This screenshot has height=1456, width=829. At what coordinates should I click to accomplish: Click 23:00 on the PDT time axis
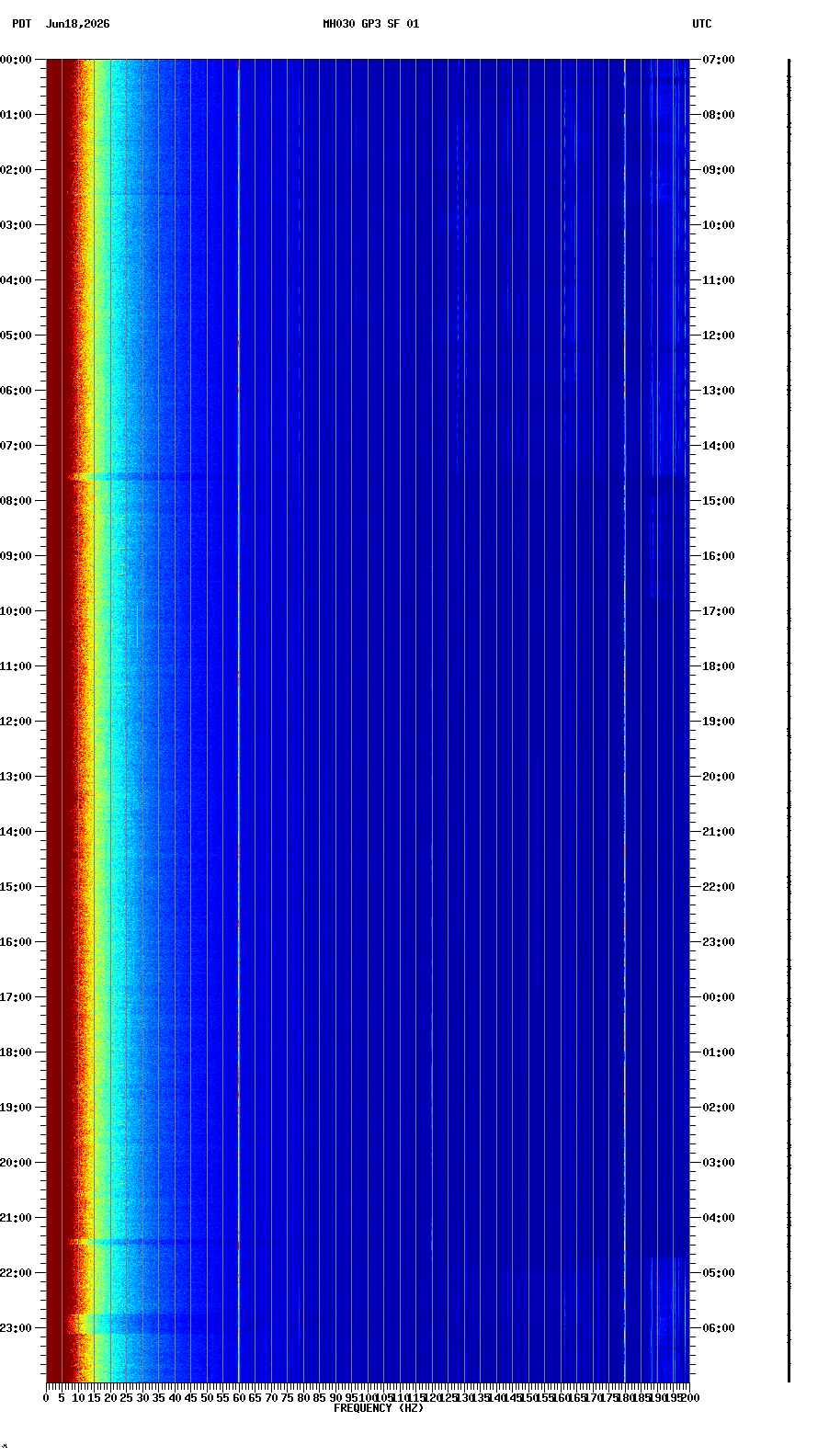coord(16,1328)
